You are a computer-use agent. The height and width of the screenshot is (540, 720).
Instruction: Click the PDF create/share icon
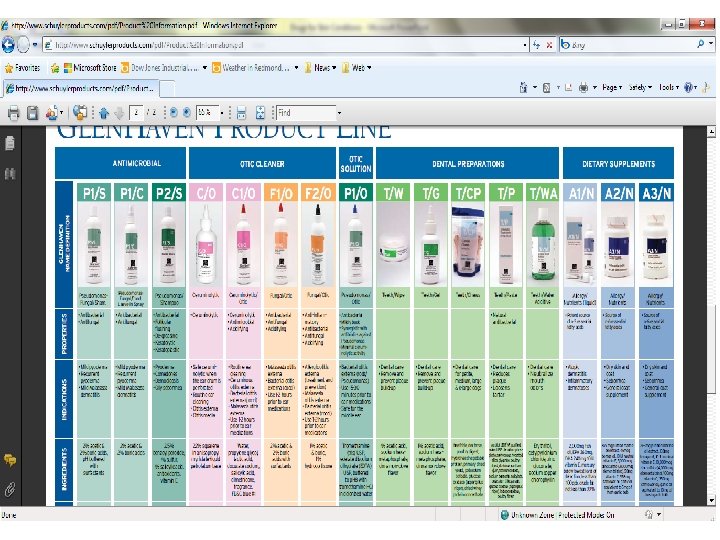point(53,112)
